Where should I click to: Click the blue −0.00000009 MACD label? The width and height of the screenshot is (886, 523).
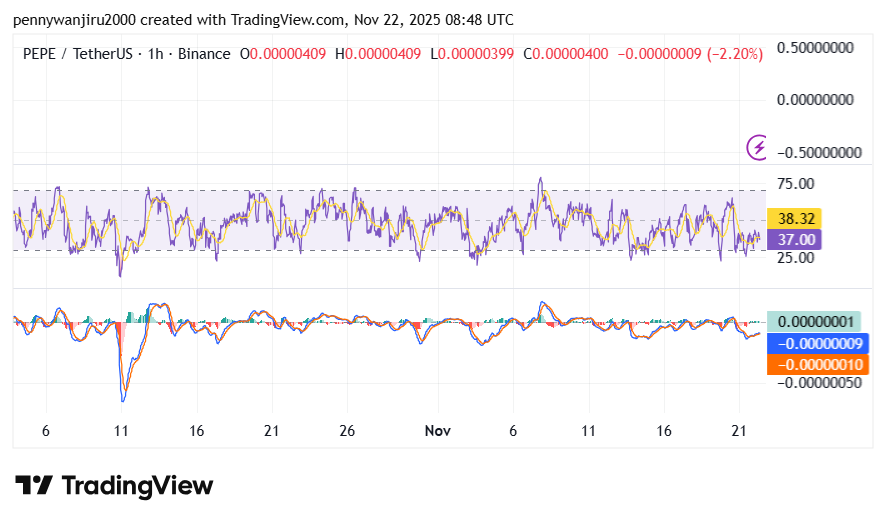pos(816,343)
